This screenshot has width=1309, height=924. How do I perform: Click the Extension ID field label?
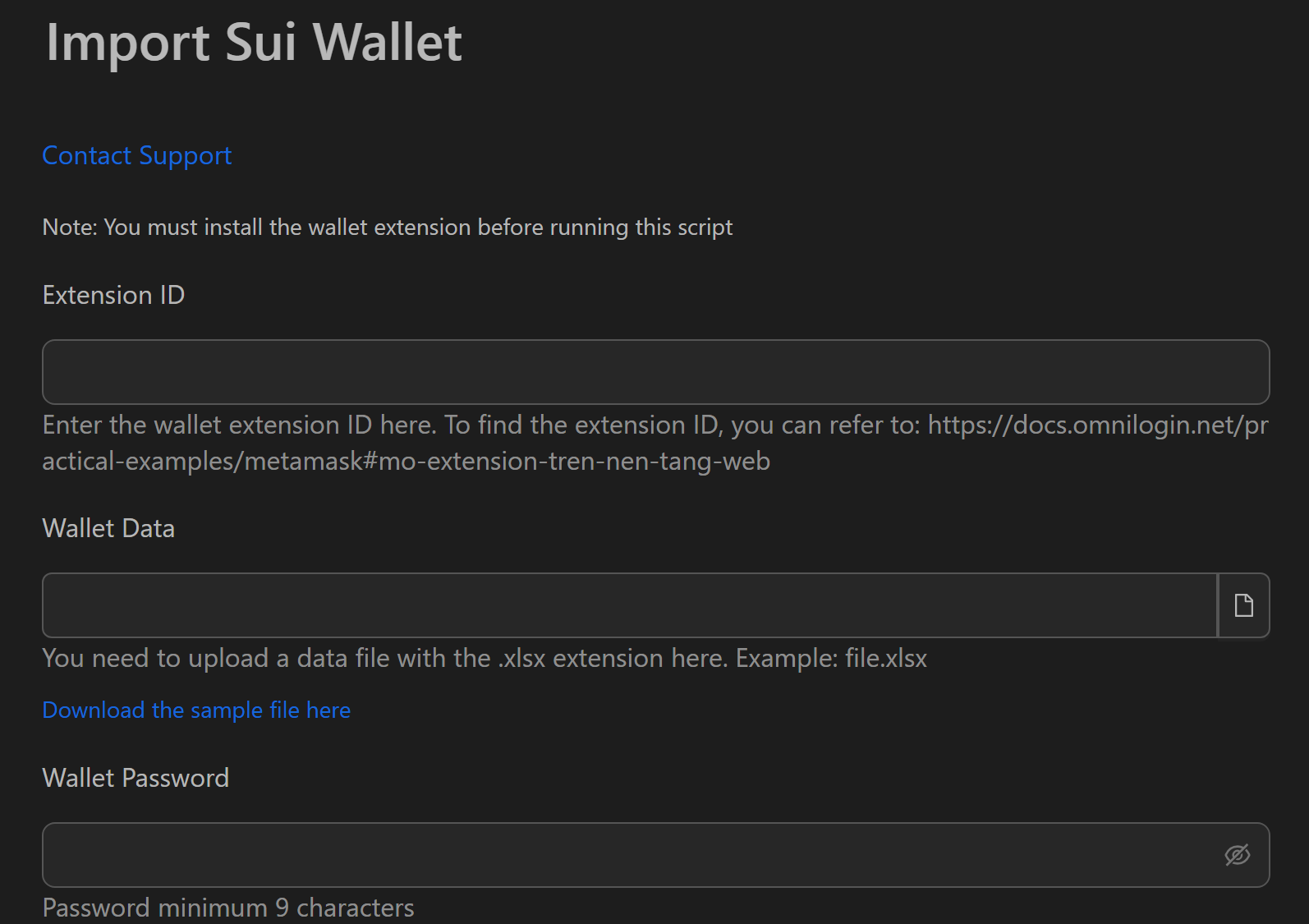[113, 295]
